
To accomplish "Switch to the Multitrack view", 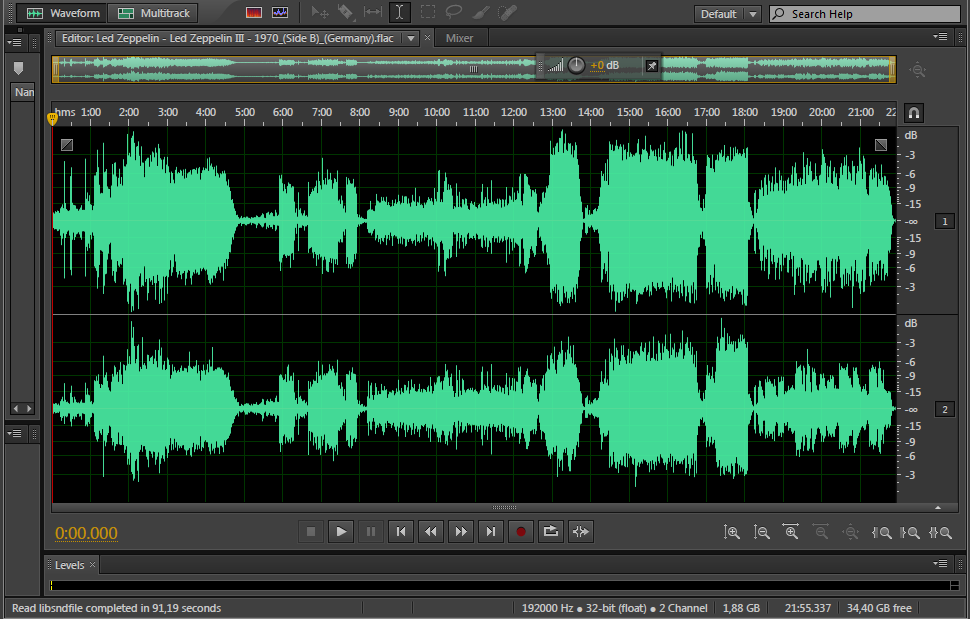I will pyautogui.click(x=153, y=13).
